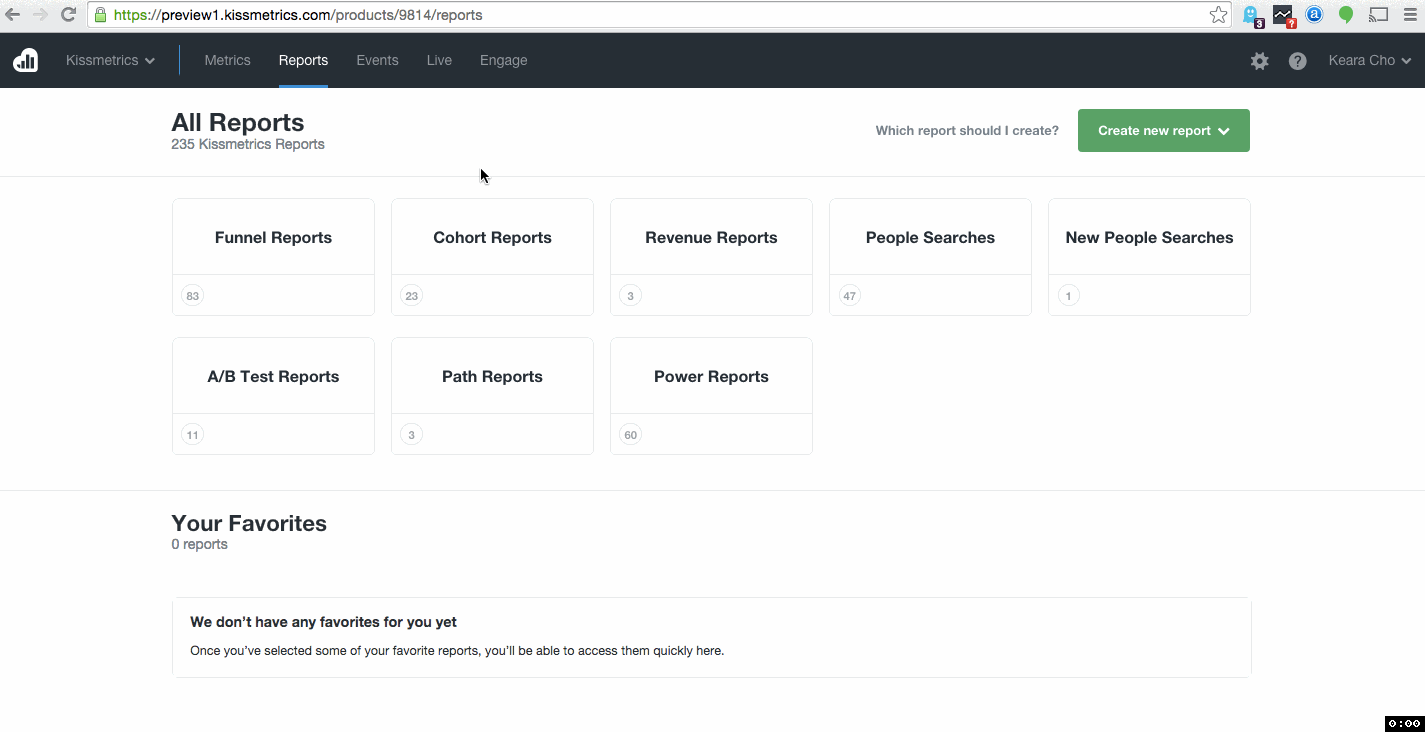Click the browser forward arrow
This screenshot has width=1425, height=732.
click(41, 15)
